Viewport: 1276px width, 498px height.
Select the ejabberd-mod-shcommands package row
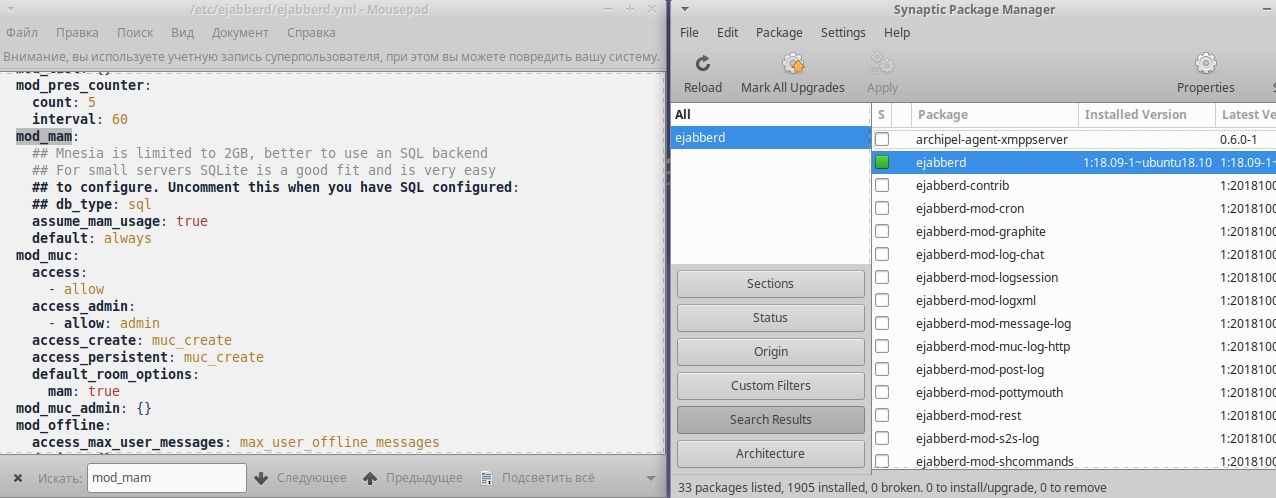click(x=1074, y=461)
